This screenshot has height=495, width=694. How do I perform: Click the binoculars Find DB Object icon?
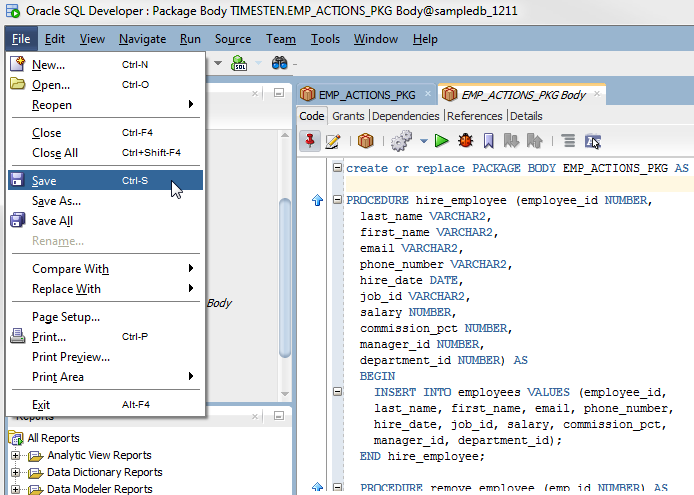(279, 64)
